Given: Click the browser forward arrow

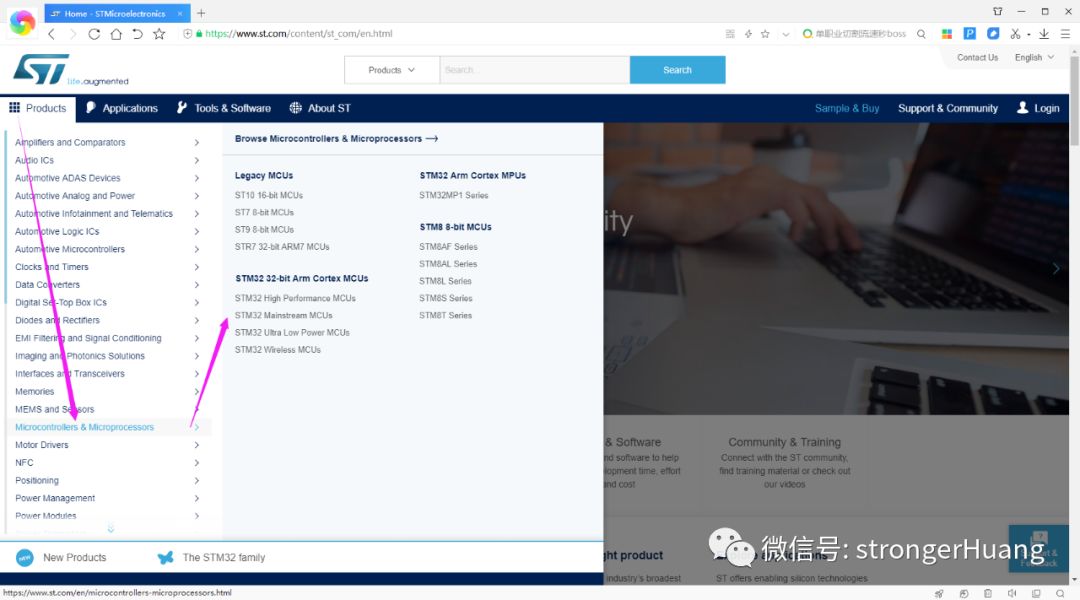Looking at the screenshot, I should click(72, 34).
